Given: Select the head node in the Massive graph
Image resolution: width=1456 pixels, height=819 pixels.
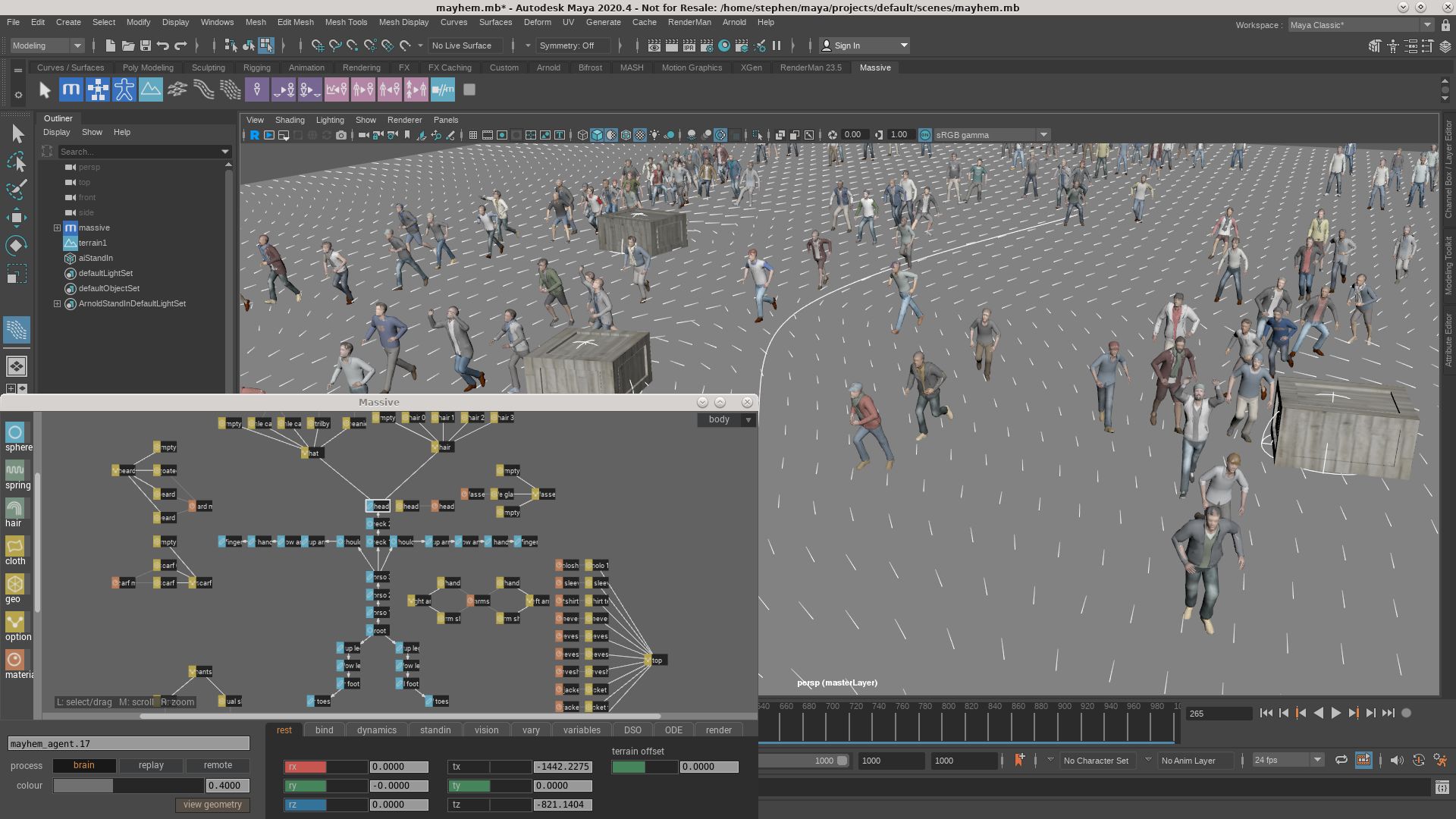Looking at the screenshot, I should tap(378, 506).
